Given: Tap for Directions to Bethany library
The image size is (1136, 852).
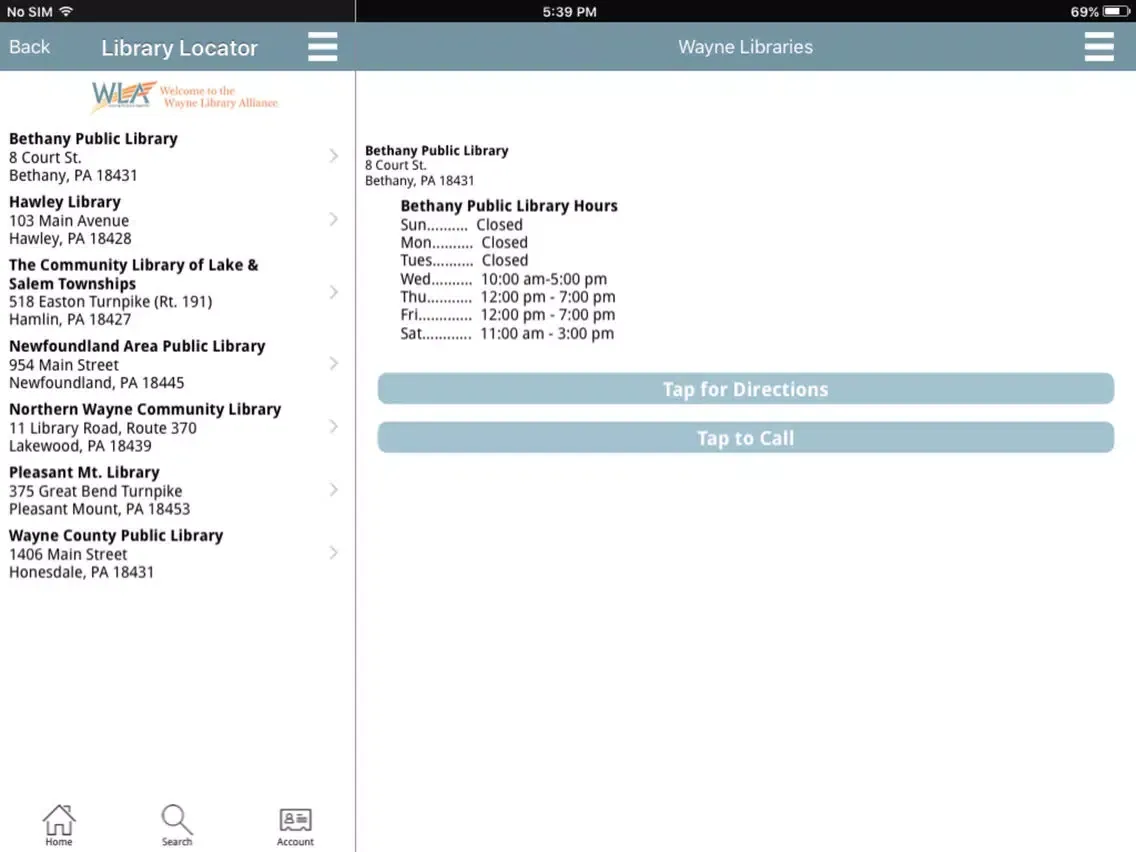Looking at the screenshot, I should point(746,389).
